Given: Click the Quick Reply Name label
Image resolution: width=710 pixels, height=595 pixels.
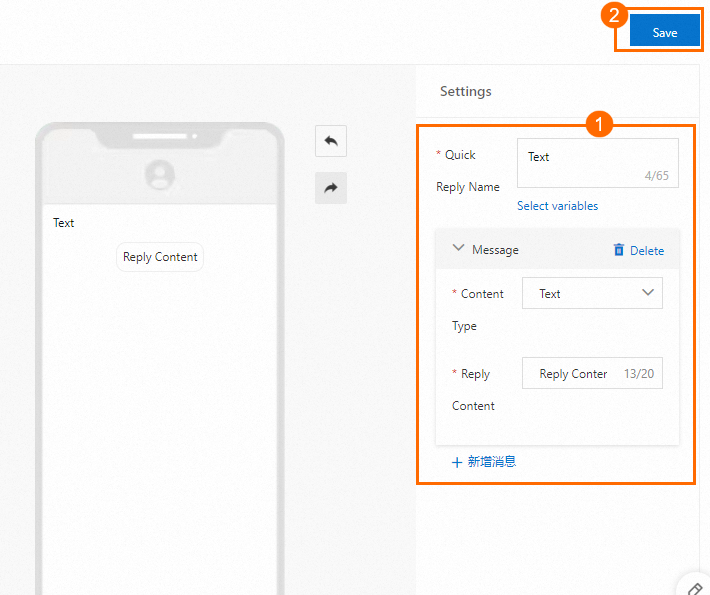Looking at the screenshot, I should click(468, 171).
